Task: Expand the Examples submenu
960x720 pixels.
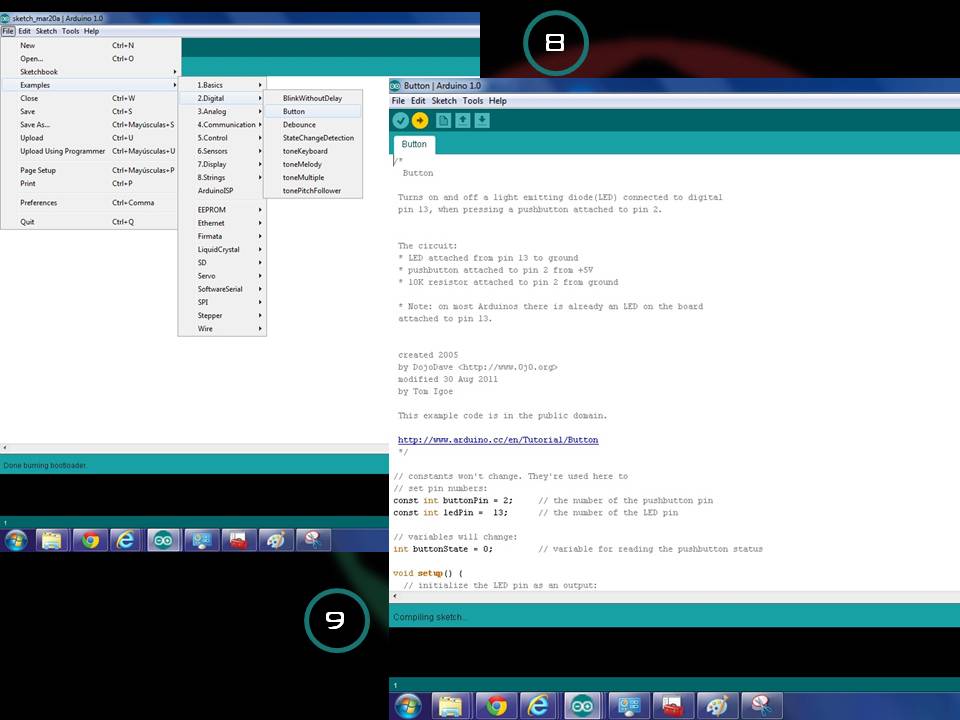Action: 91,85
